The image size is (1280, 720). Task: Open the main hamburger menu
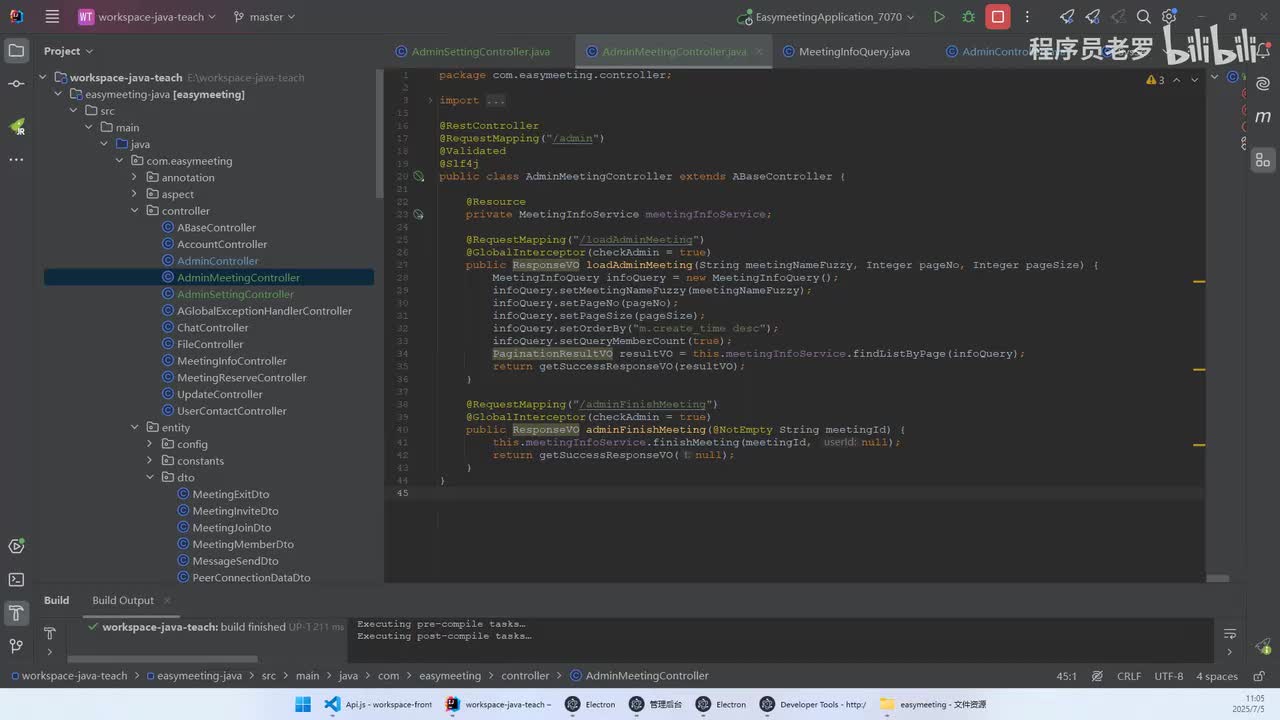point(53,17)
